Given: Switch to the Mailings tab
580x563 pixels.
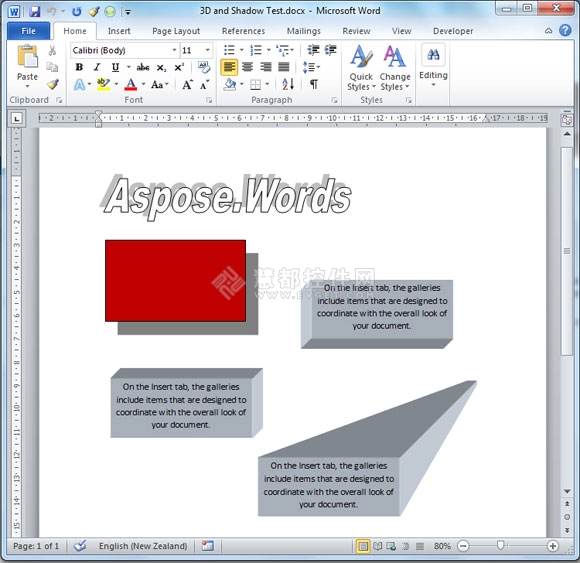Looking at the screenshot, I should tap(304, 31).
